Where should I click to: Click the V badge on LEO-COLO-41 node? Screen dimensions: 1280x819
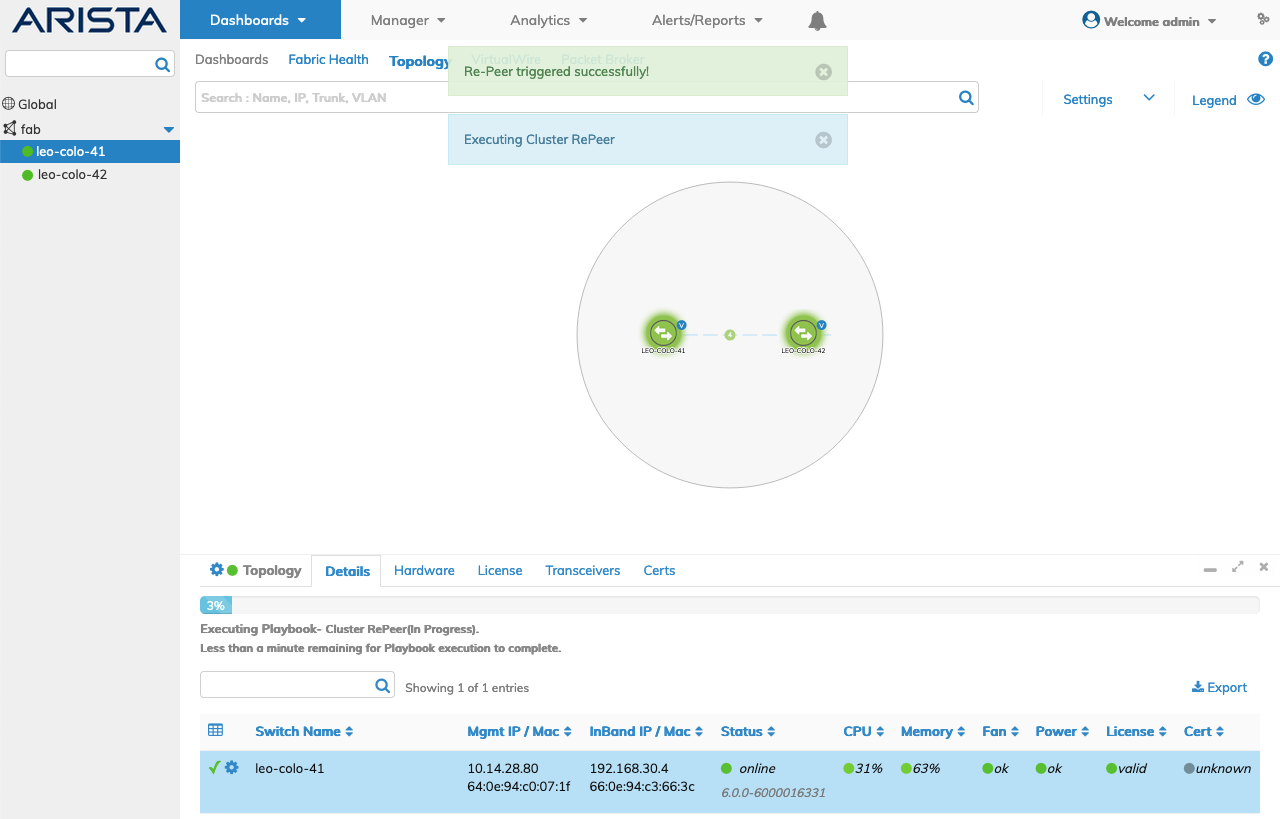pyautogui.click(x=681, y=325)
